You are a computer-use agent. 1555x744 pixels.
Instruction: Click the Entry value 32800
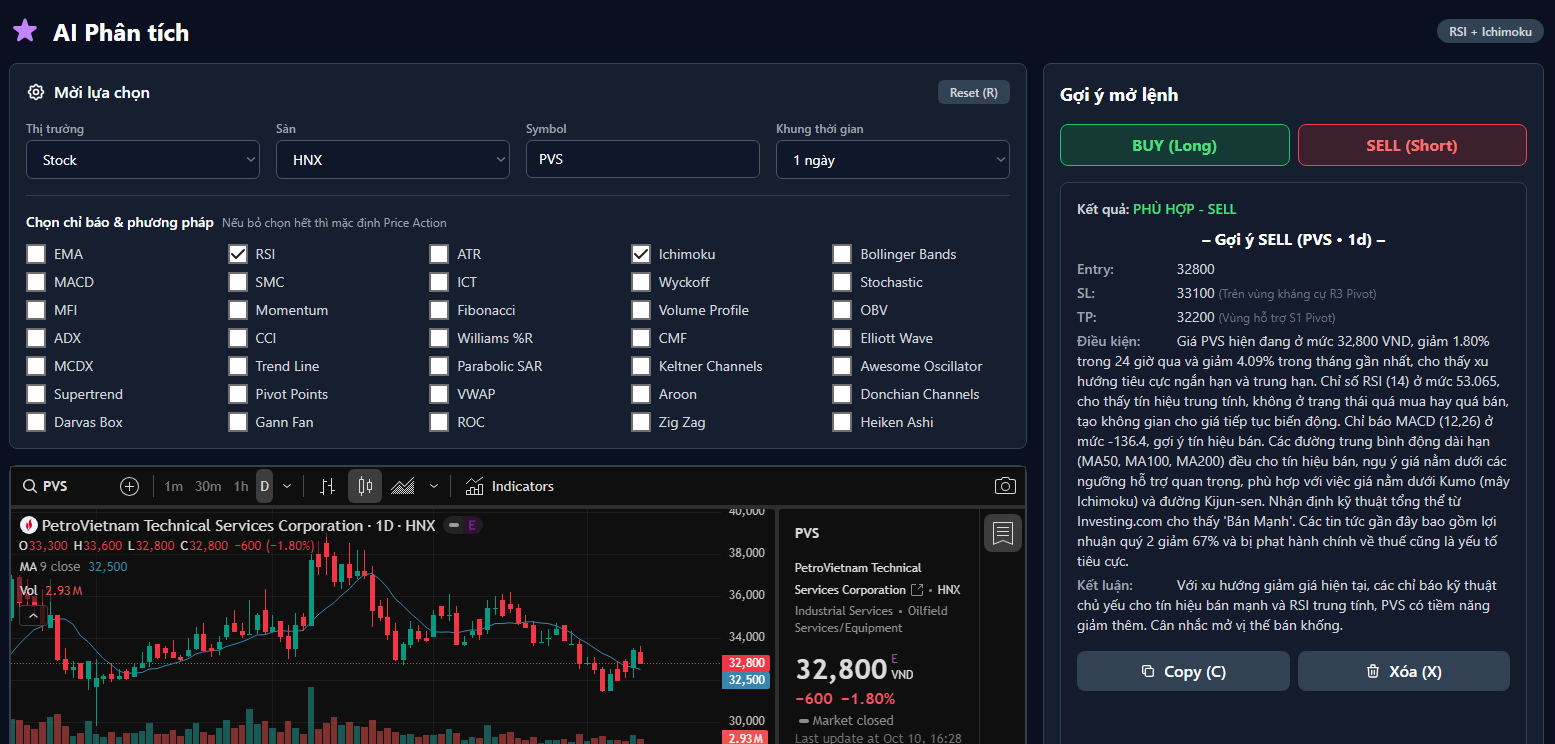tap(1196, 269)
